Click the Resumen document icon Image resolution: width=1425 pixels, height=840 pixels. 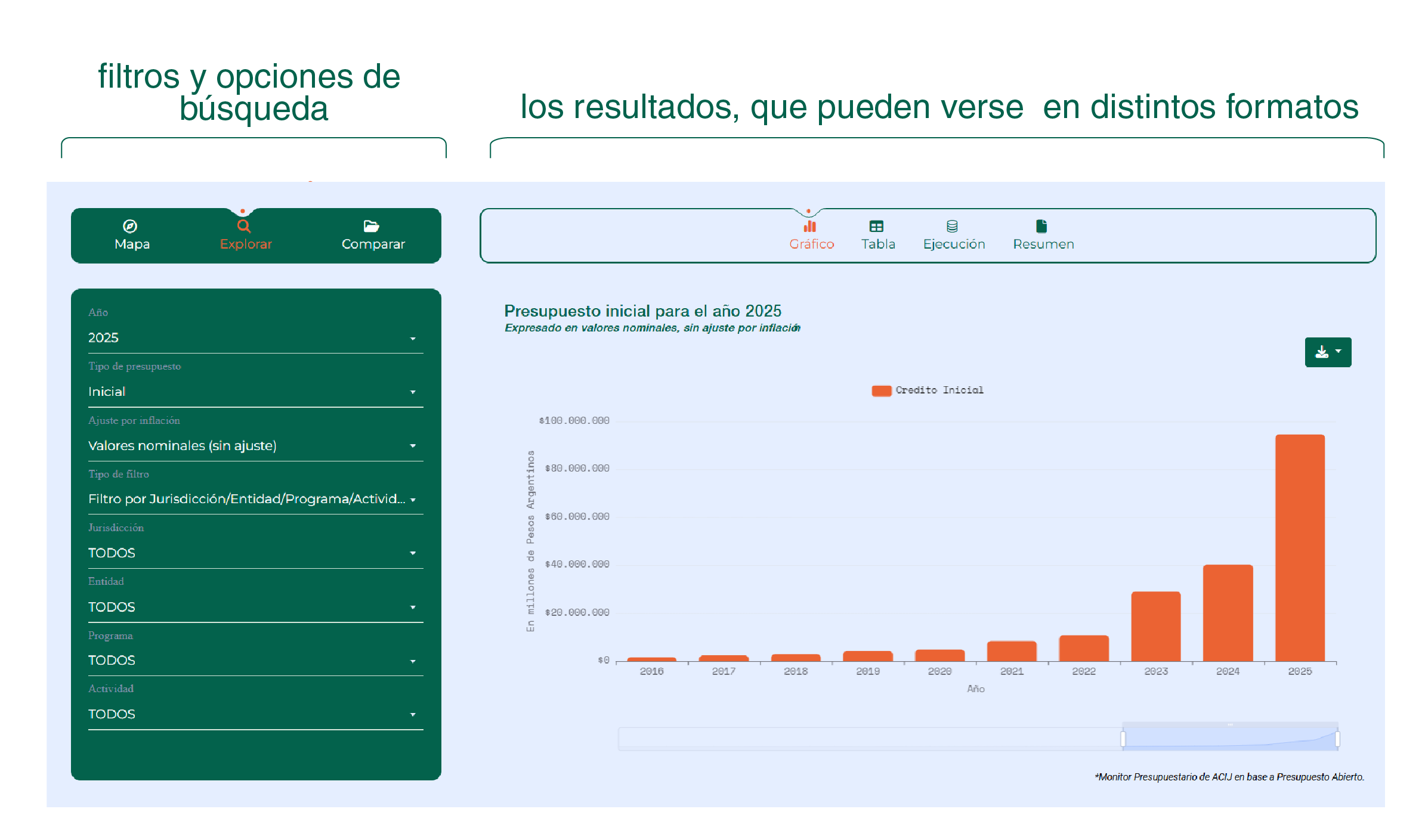click(1041, 225)
